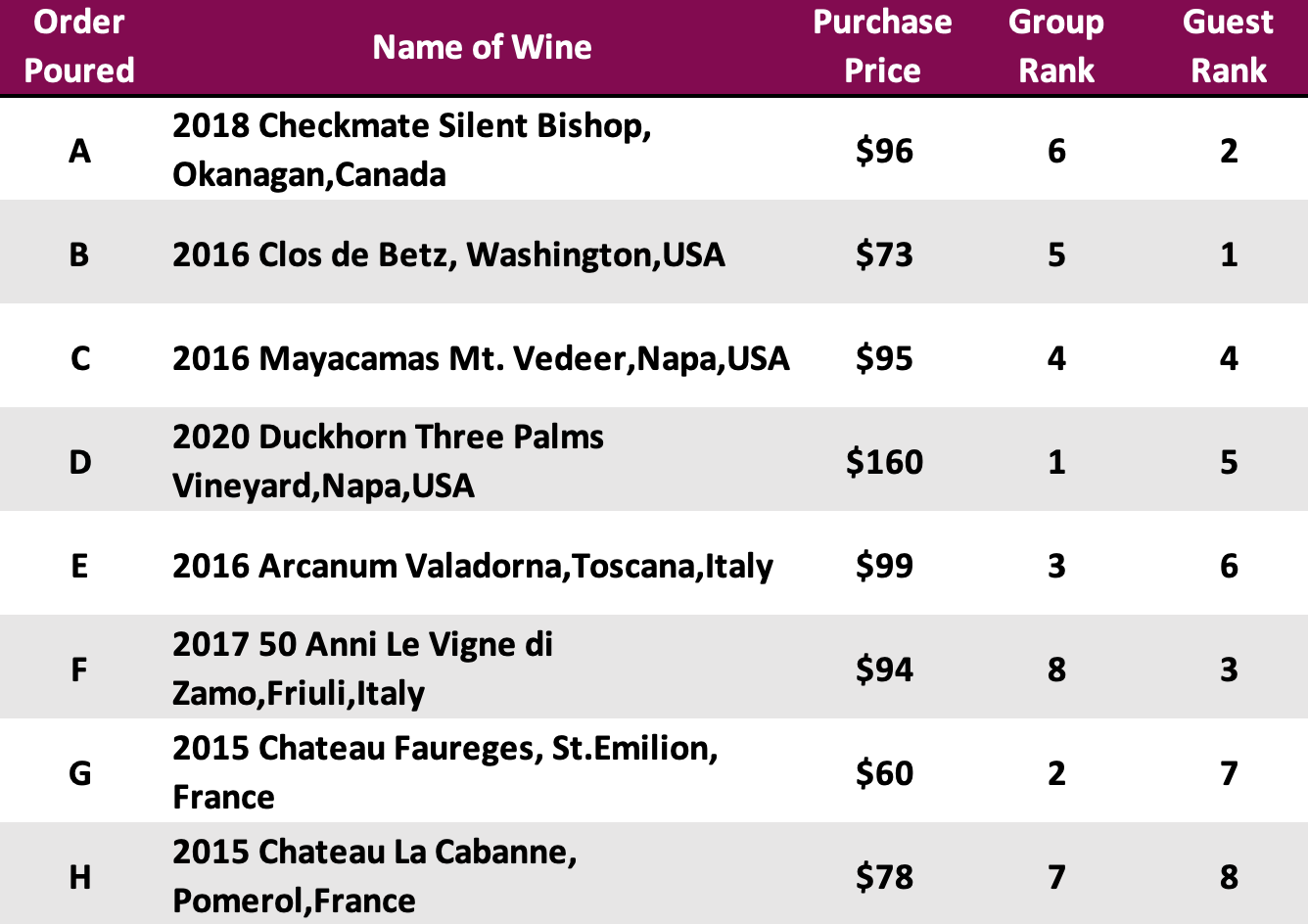The image size is (1308, 924).
Task: Select the $78 price for La Cabanne
Action: click(x=884, y=876)
